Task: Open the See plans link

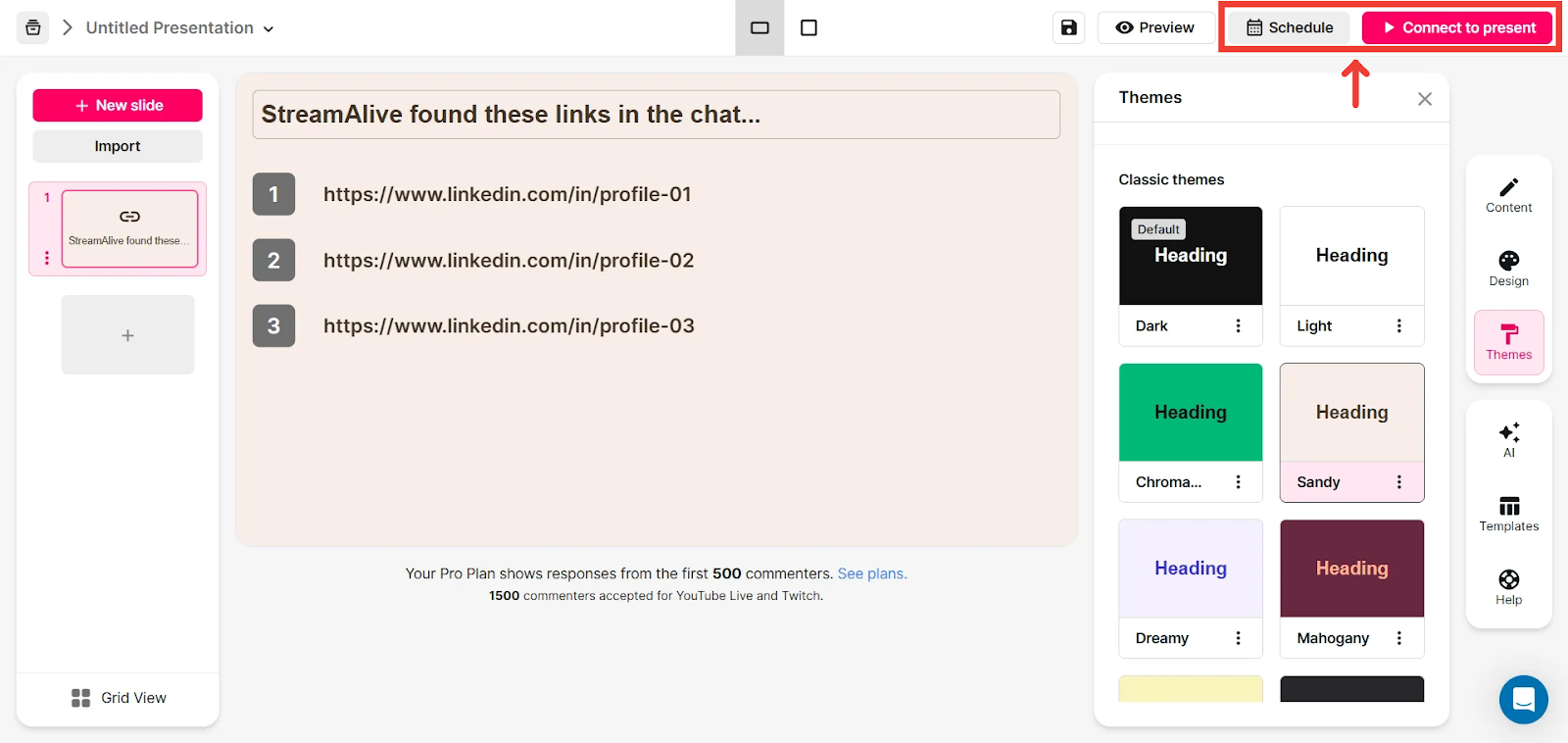Action: (872, 573)
